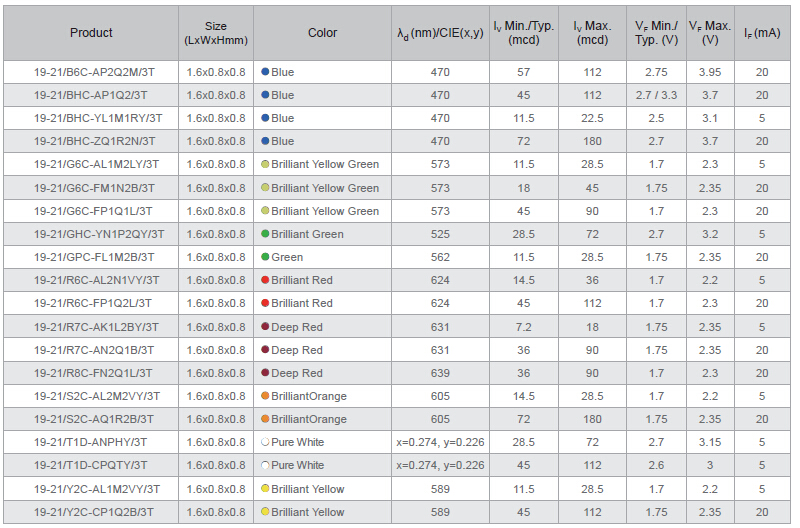Image resolution: width=800 pixels, height=528 pixels.
Task: Open product 19-21/BHC-AP1Q2/3T
Action: (x=91, y=96)
